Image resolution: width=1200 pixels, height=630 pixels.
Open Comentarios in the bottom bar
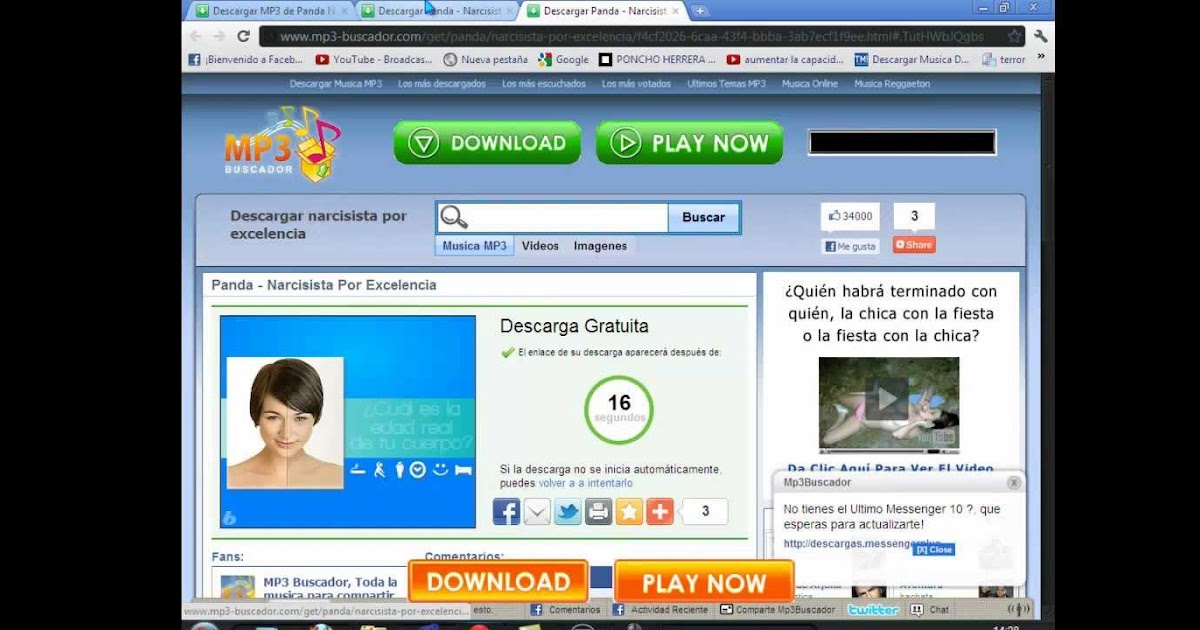(x=566, y=609)
